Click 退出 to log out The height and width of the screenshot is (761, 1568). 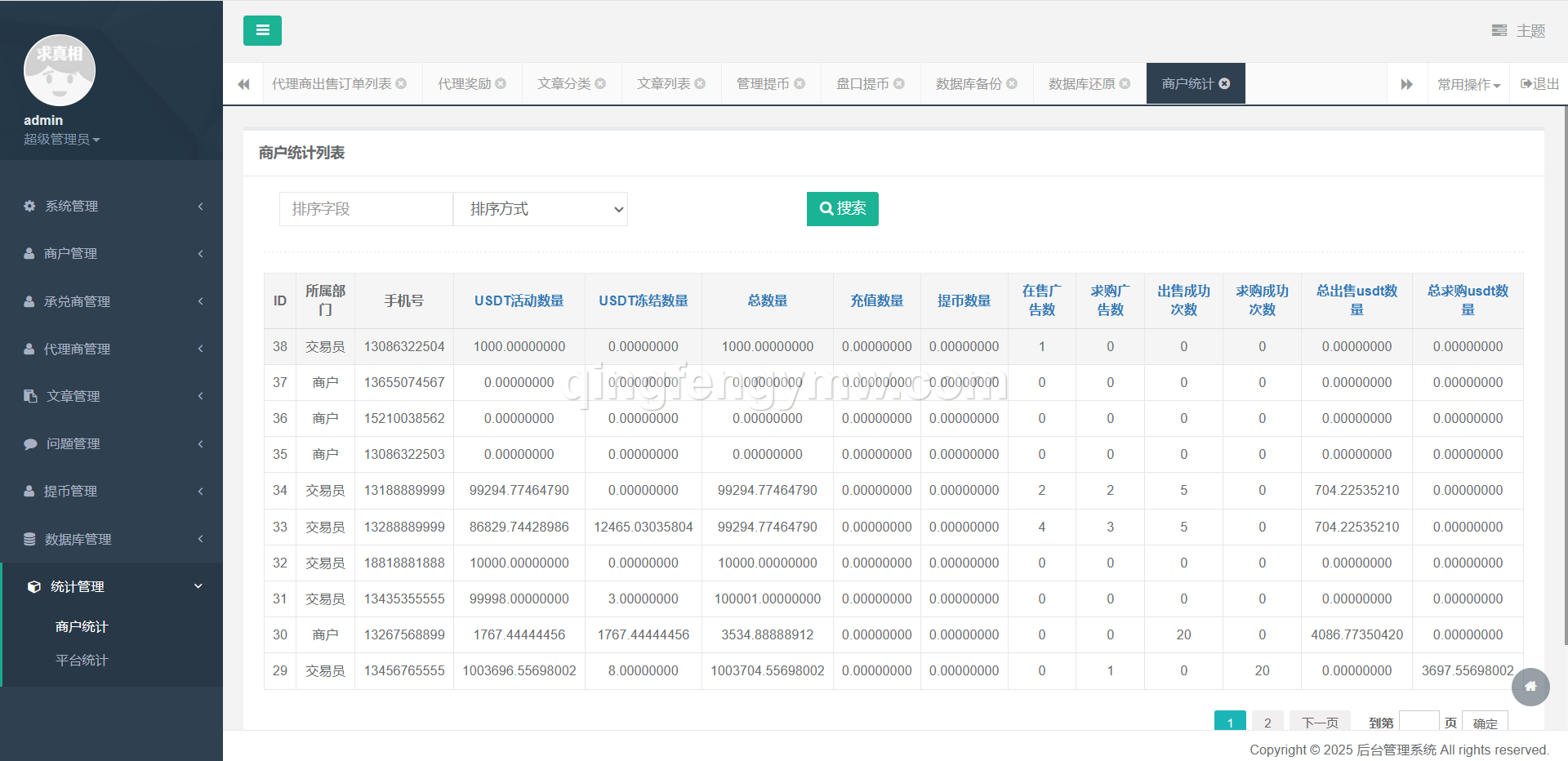coord(1539,83)
